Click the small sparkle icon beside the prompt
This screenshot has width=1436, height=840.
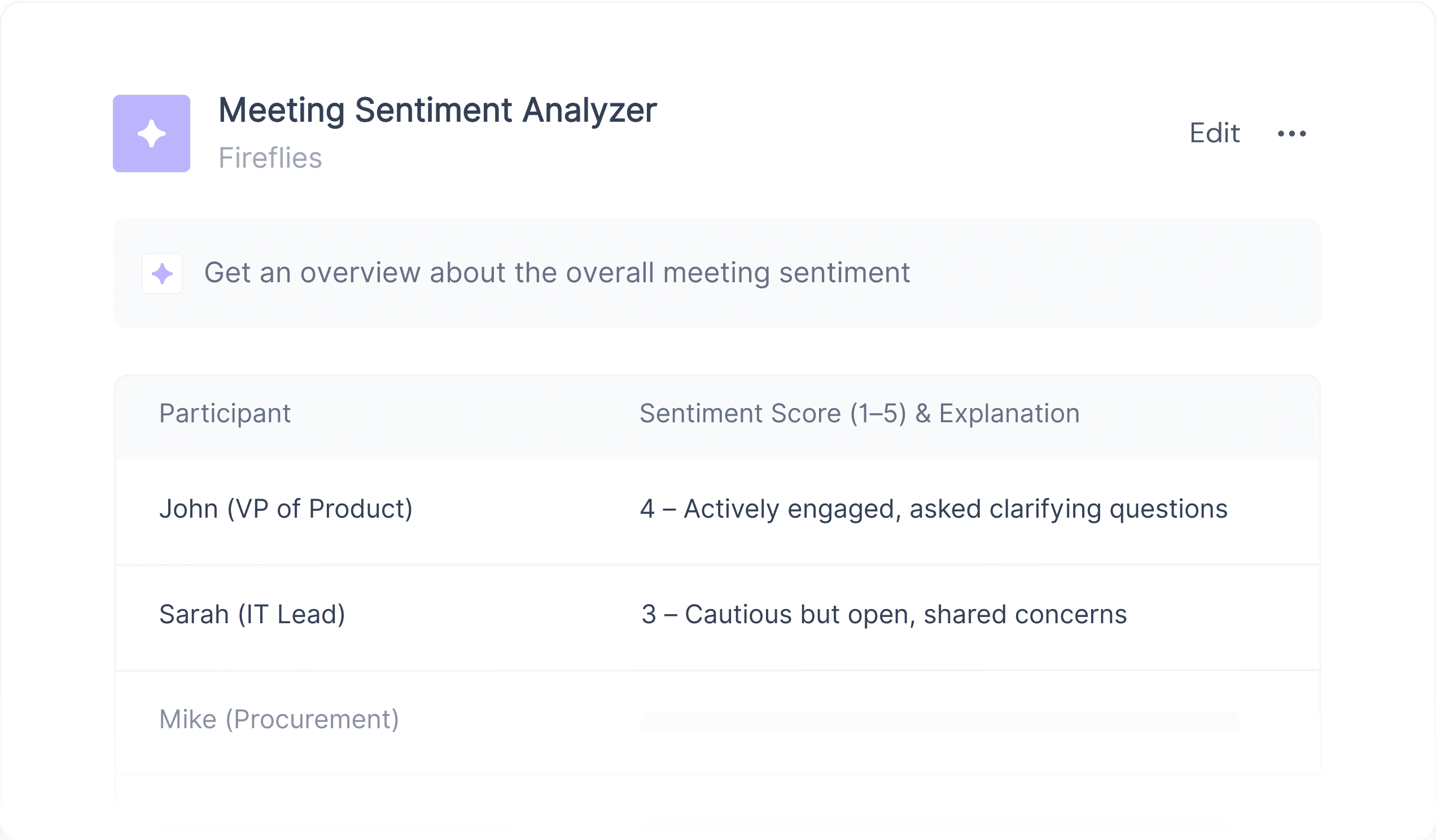click(163, 274)
